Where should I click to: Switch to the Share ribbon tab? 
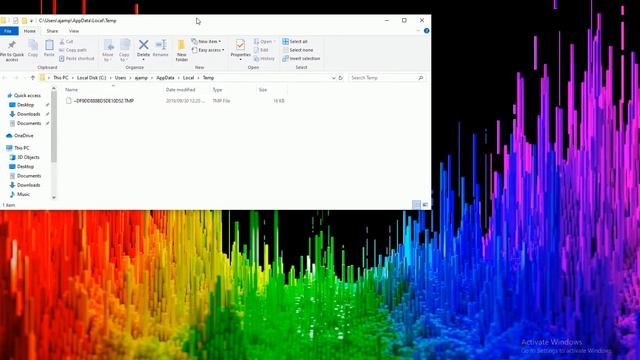(52, 31)
